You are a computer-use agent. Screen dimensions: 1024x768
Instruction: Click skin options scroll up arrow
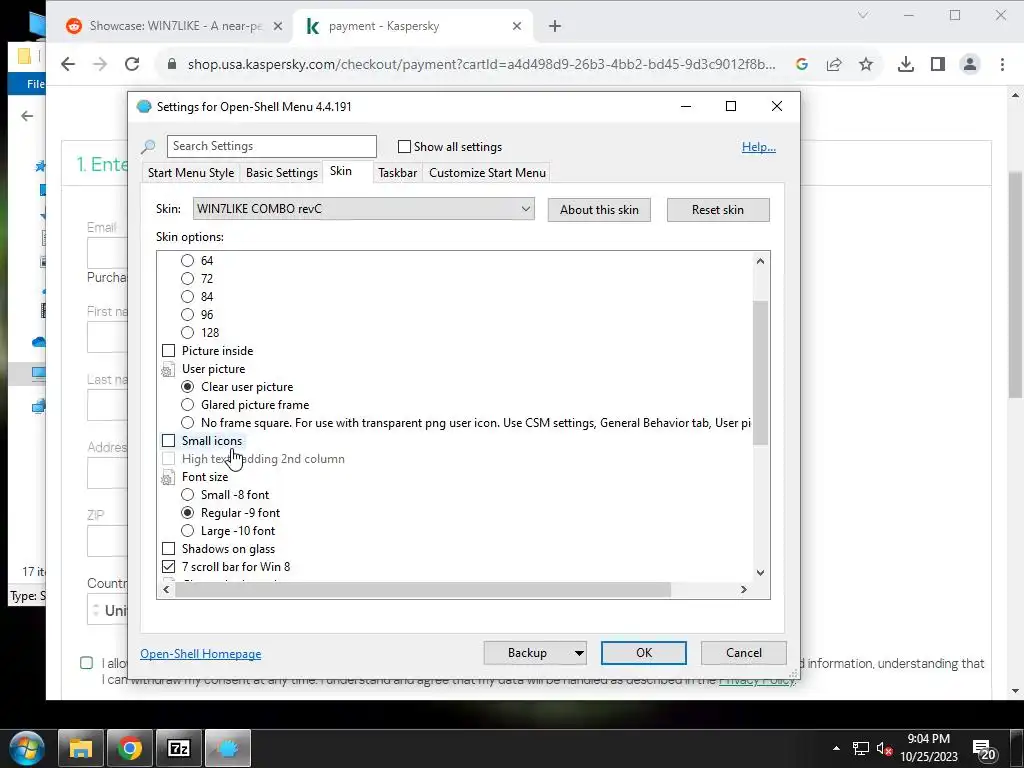point(760,261)
